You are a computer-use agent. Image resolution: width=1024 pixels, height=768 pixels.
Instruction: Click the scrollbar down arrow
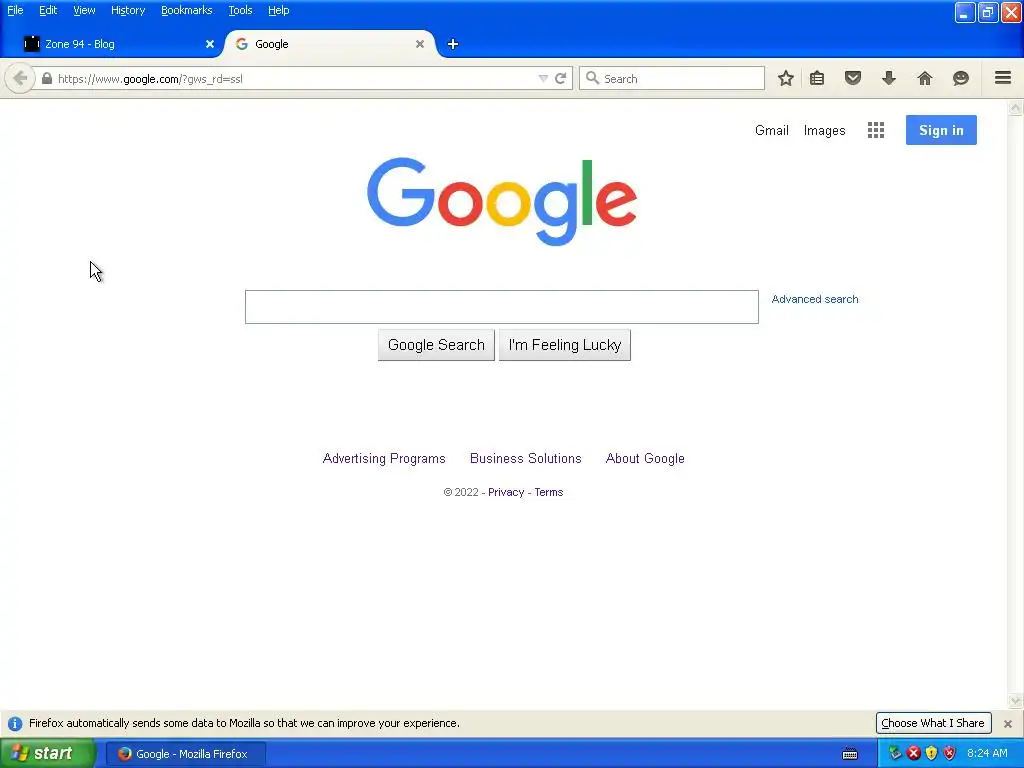pyautogui.click(x=1016, y=701)
